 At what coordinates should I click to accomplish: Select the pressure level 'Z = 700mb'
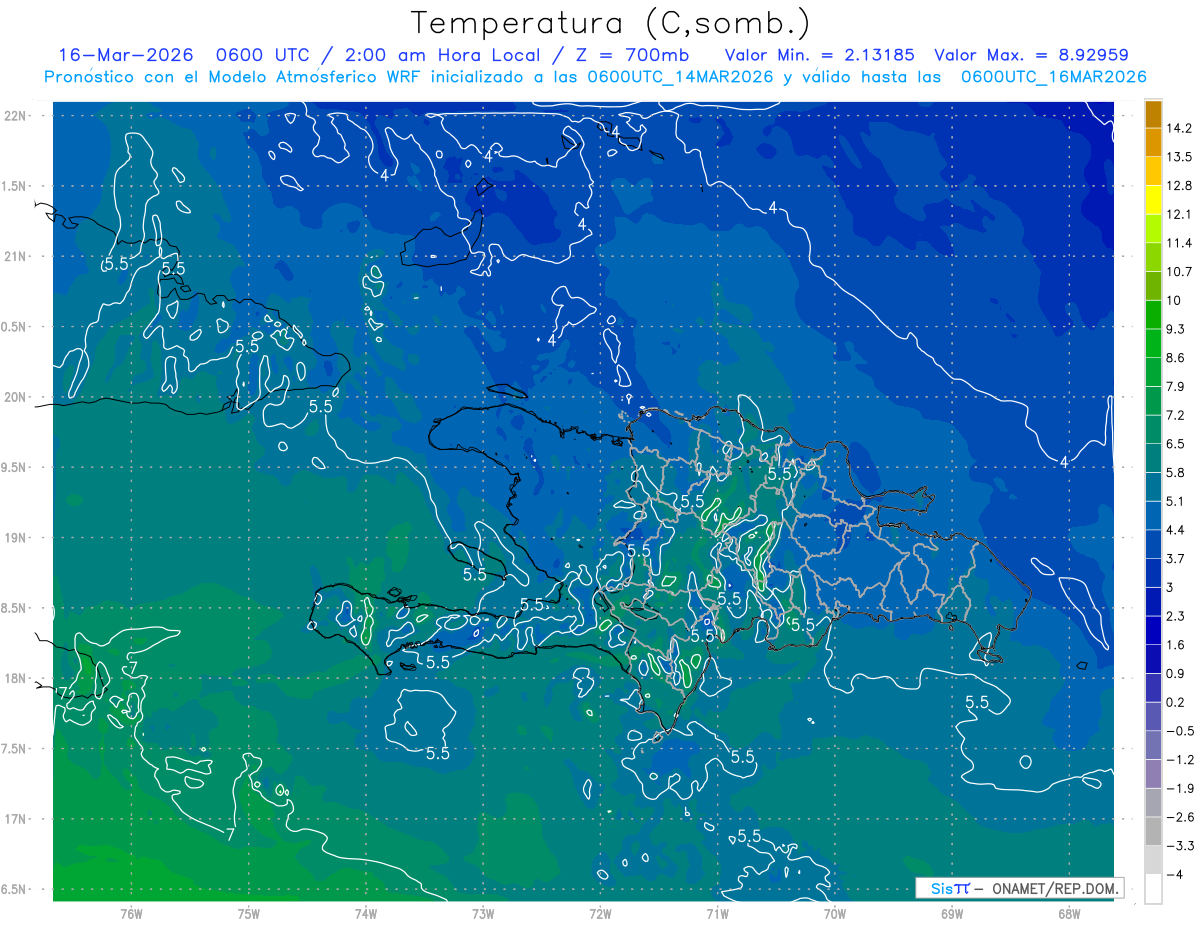633,55
